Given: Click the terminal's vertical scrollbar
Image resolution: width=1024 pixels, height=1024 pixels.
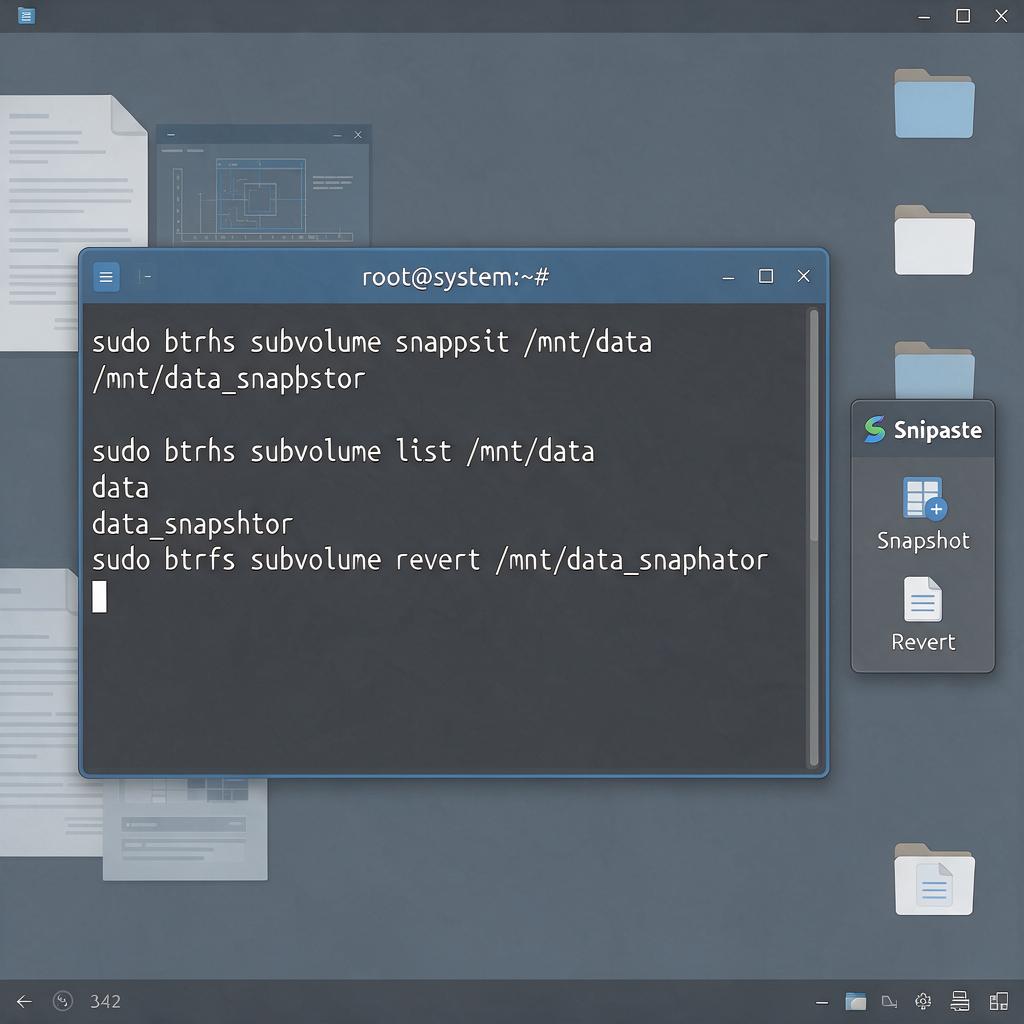Looking at the screenshot, I should (x=814, y=537).
